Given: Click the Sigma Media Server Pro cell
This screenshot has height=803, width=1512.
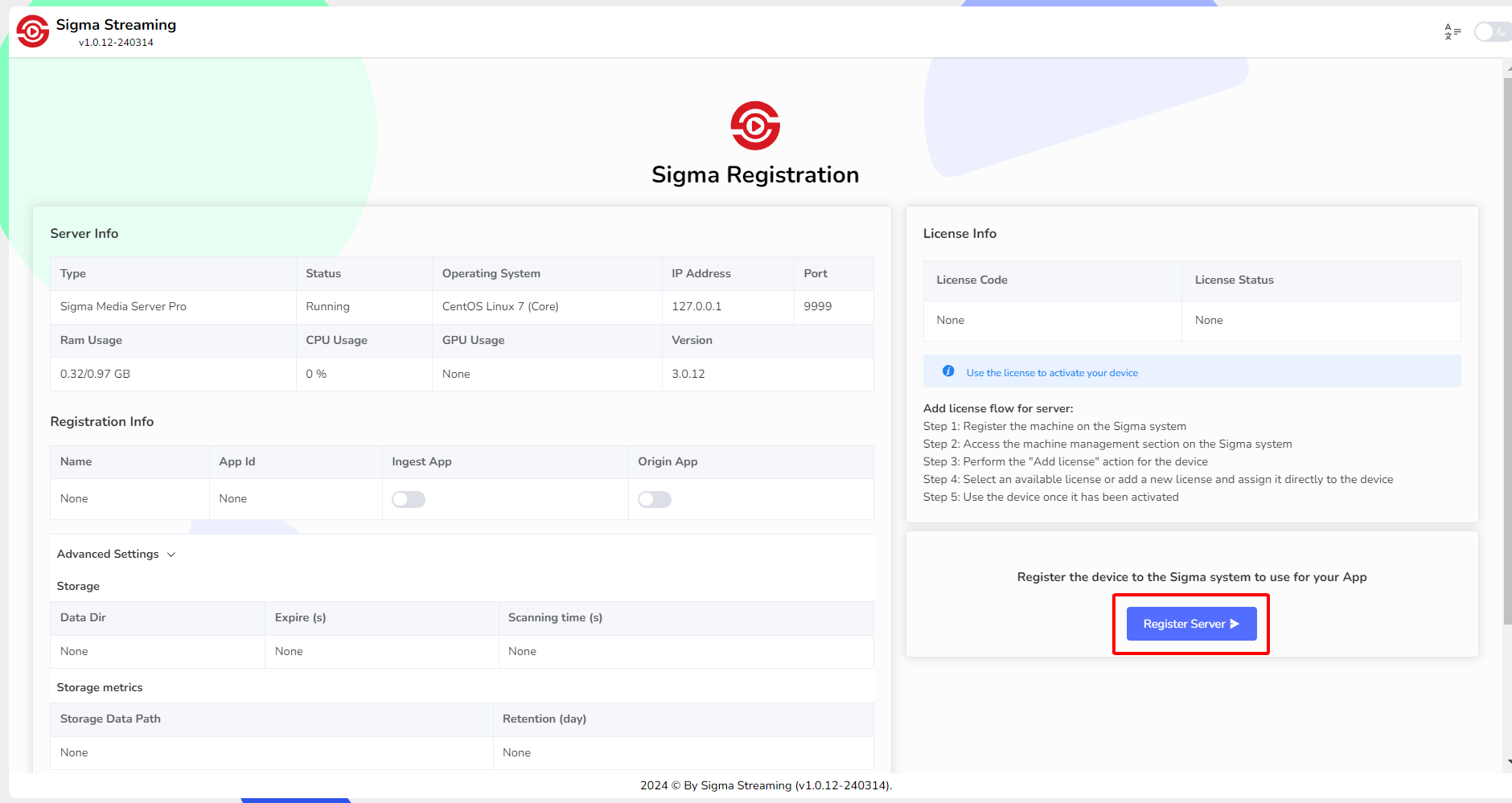Looking at the screenshot, I should pyautogui.click(x=123, y=306).
